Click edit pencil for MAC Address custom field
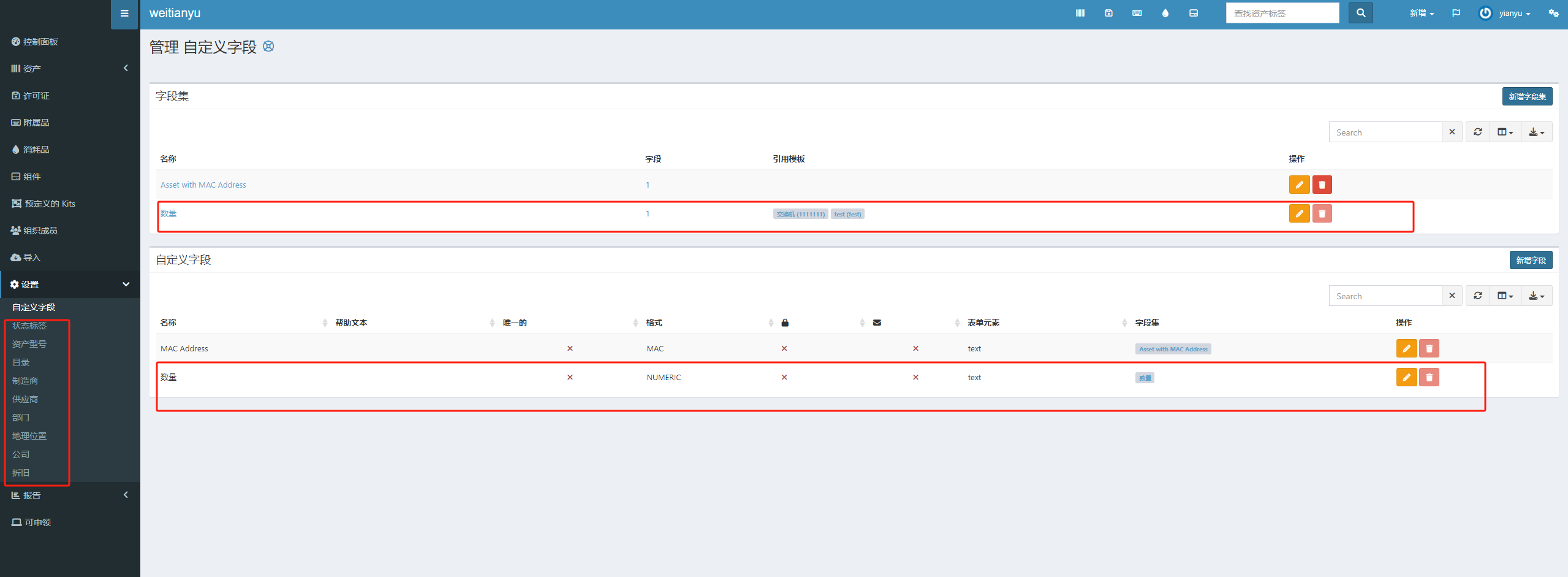Viewport: 1568px width, 577px height. coord(1406,348)
